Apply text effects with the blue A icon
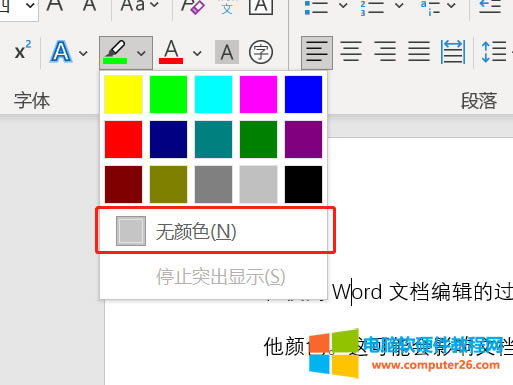Viewport: 513px width, 385px height. pyautogui.click(x=60, y=52)
